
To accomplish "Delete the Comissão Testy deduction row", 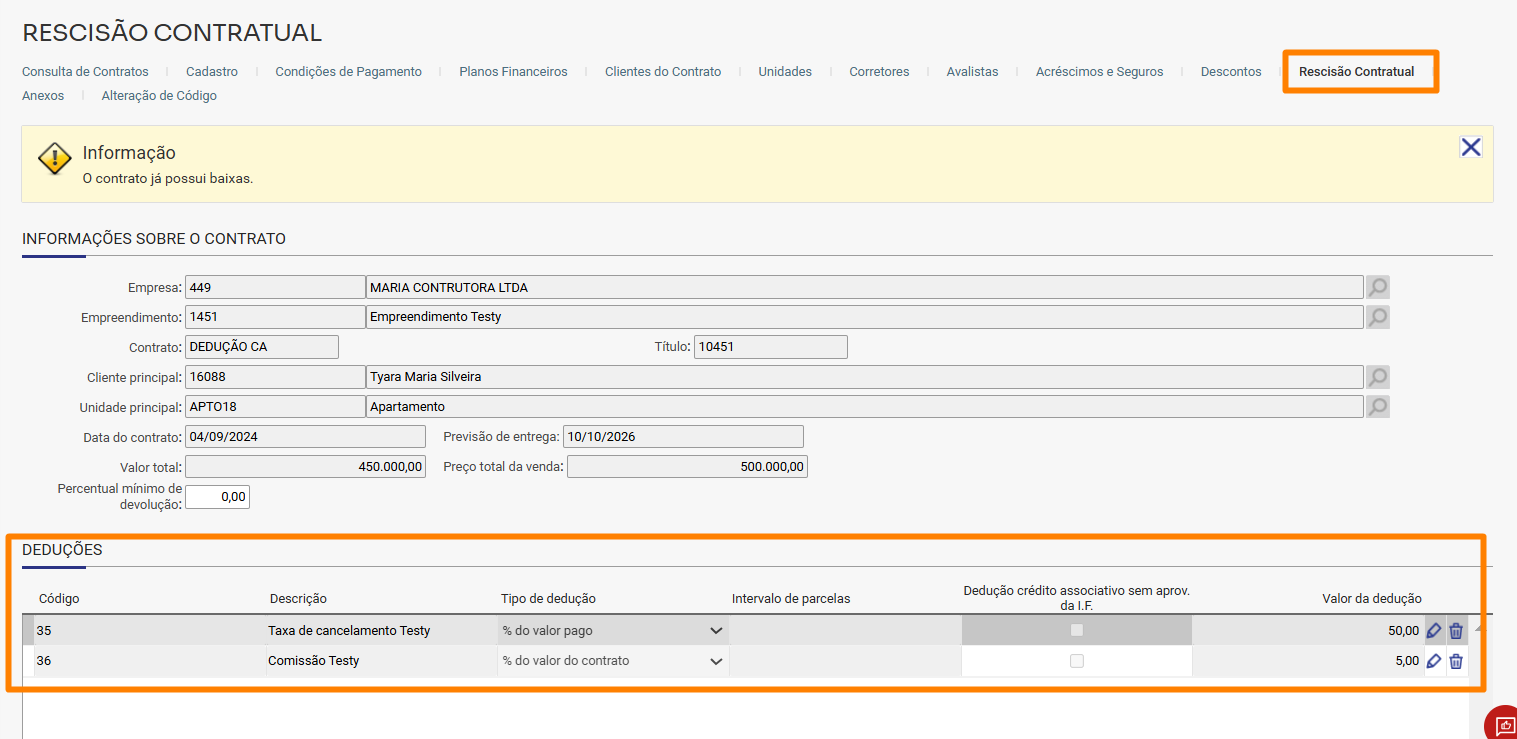I will pyautogui.click(x=1456, y=661).
